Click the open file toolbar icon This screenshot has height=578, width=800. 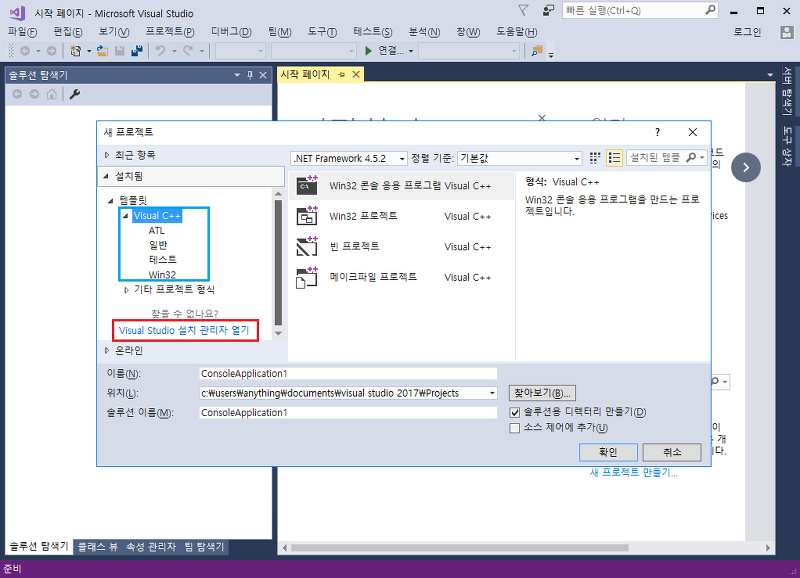pos(102,51)
